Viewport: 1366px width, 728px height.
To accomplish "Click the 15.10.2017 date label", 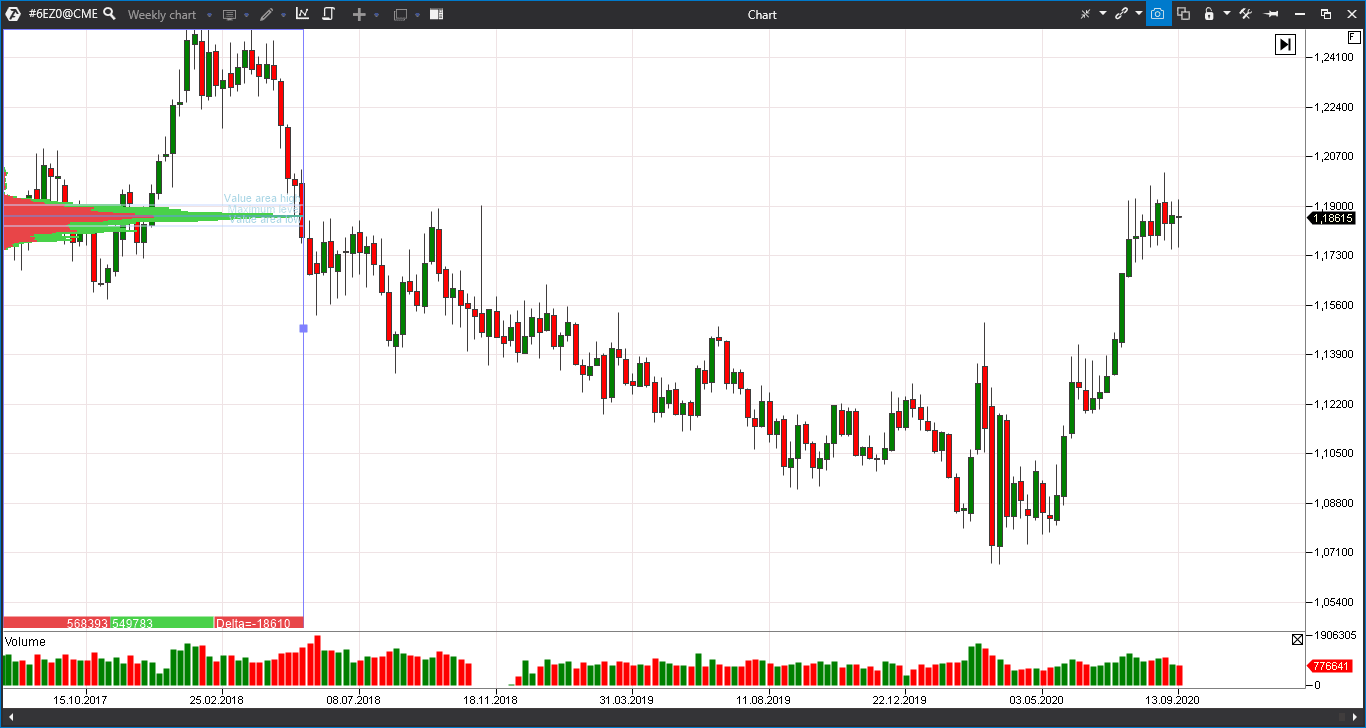I will tap(79, 700).
